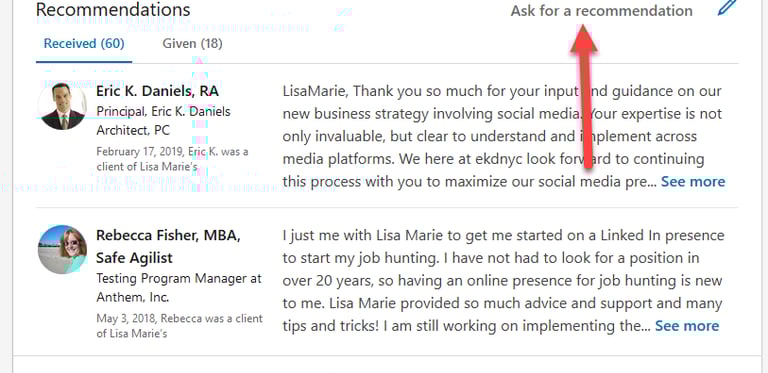Click the divider between the two recommendations

coord(387,207)
